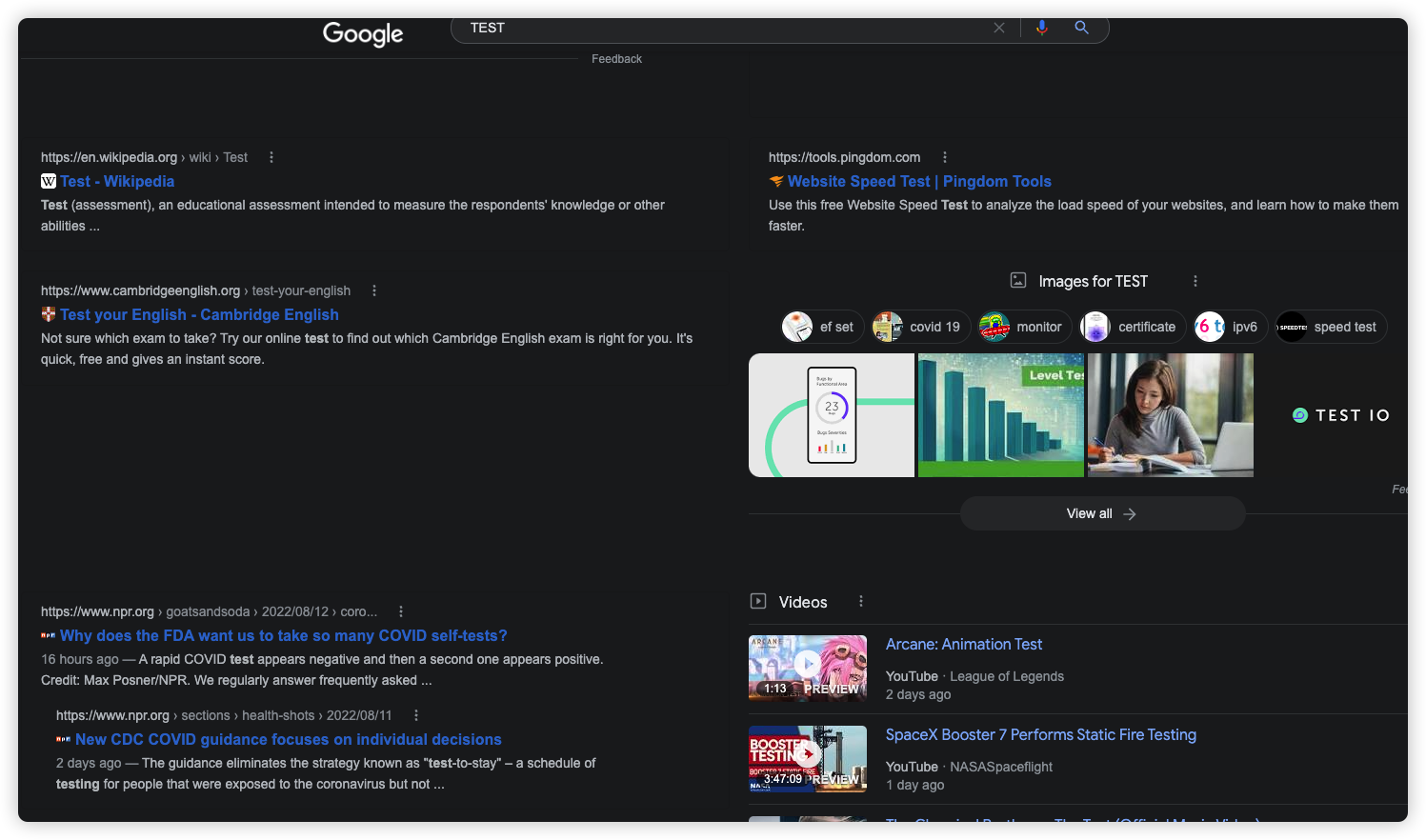Image resolution: width=1426 pixels, height=840 pixels.
Task: Click the cambridgeenglish.org URL breadcrumb
Action: pos(195,290)
